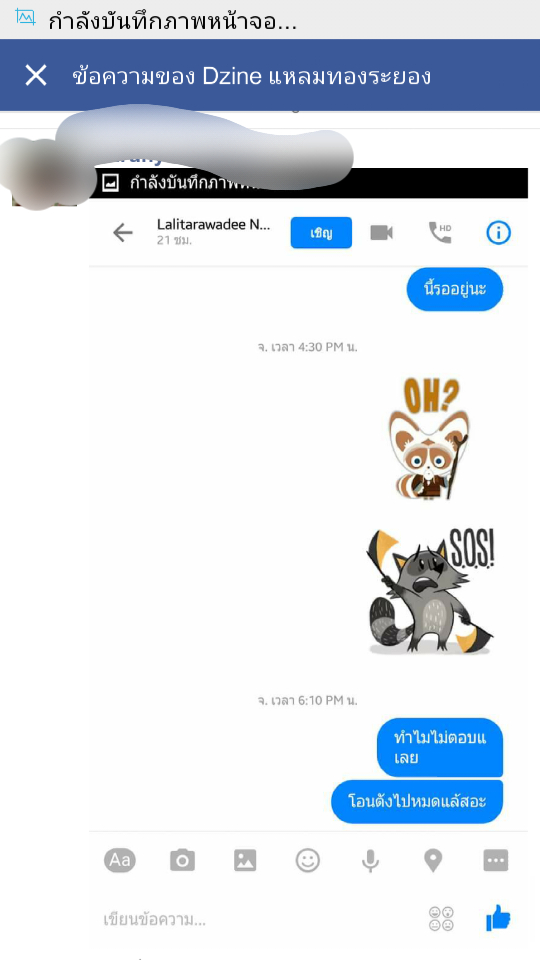The height and width of the screenshot is (960, 540).
Task: Open the camera to take photo
Action: point(182,861)
